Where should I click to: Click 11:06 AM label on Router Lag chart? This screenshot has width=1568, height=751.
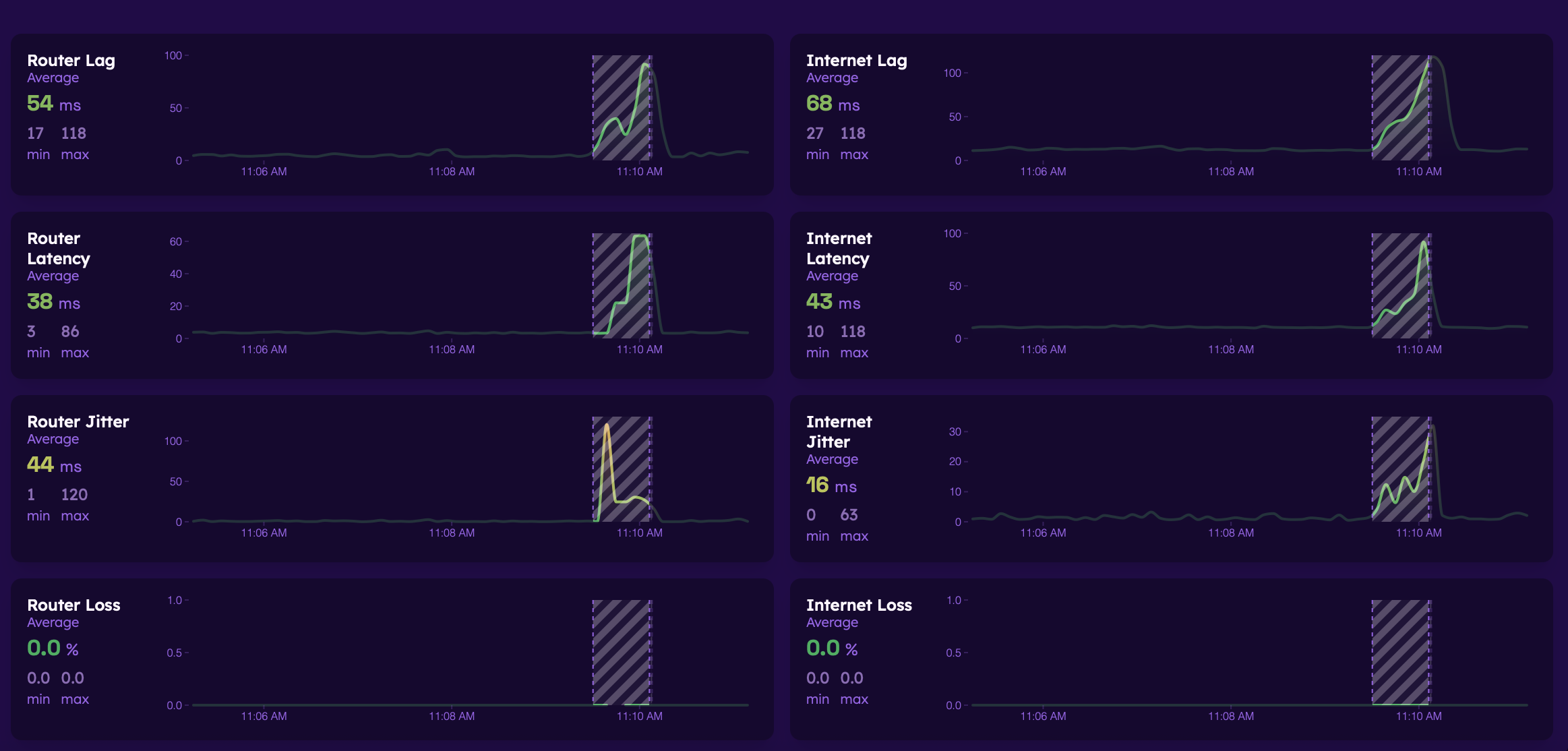264,172
